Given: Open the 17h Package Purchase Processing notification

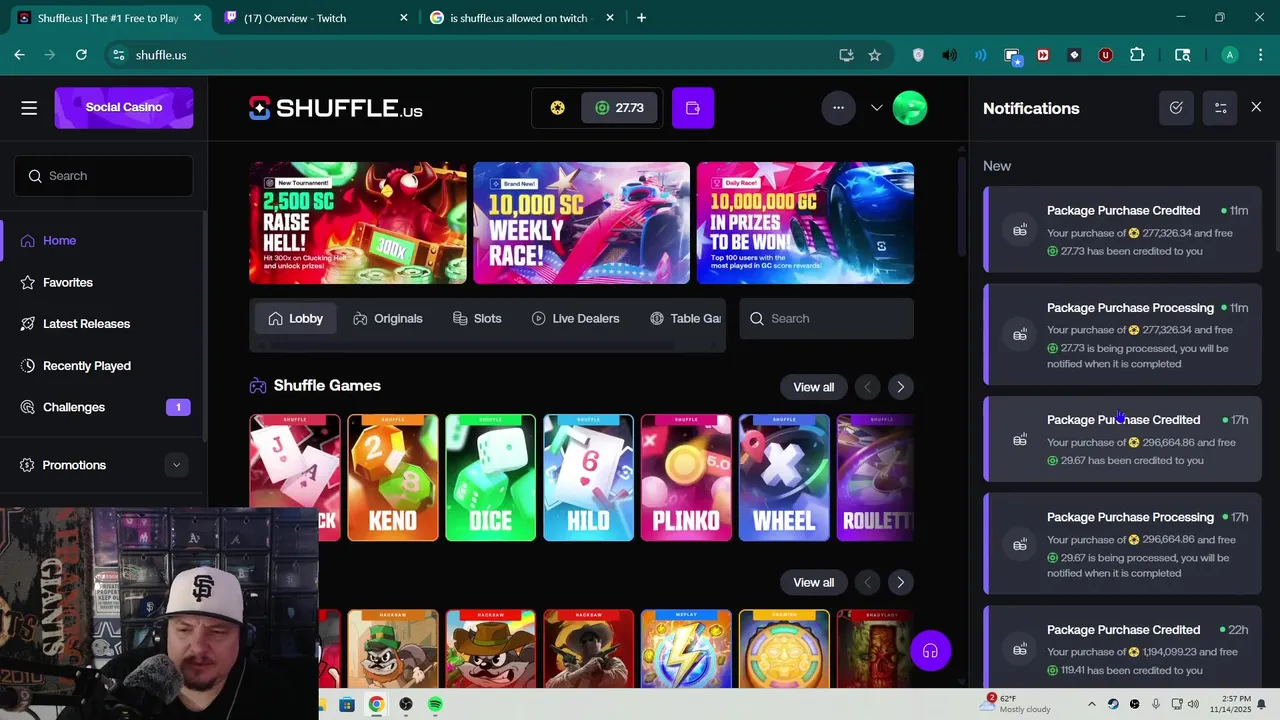Looking at the screenshot, I should click(1122, 544).
